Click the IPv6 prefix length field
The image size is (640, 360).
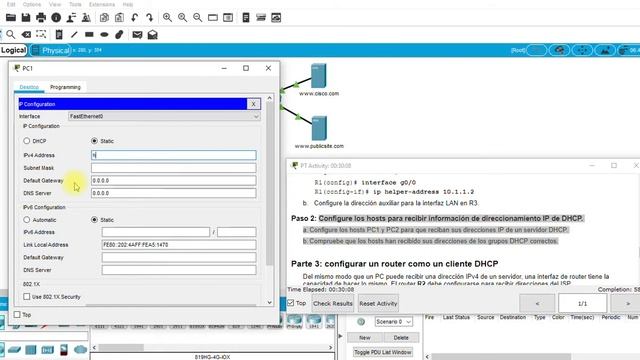[237, 232]
